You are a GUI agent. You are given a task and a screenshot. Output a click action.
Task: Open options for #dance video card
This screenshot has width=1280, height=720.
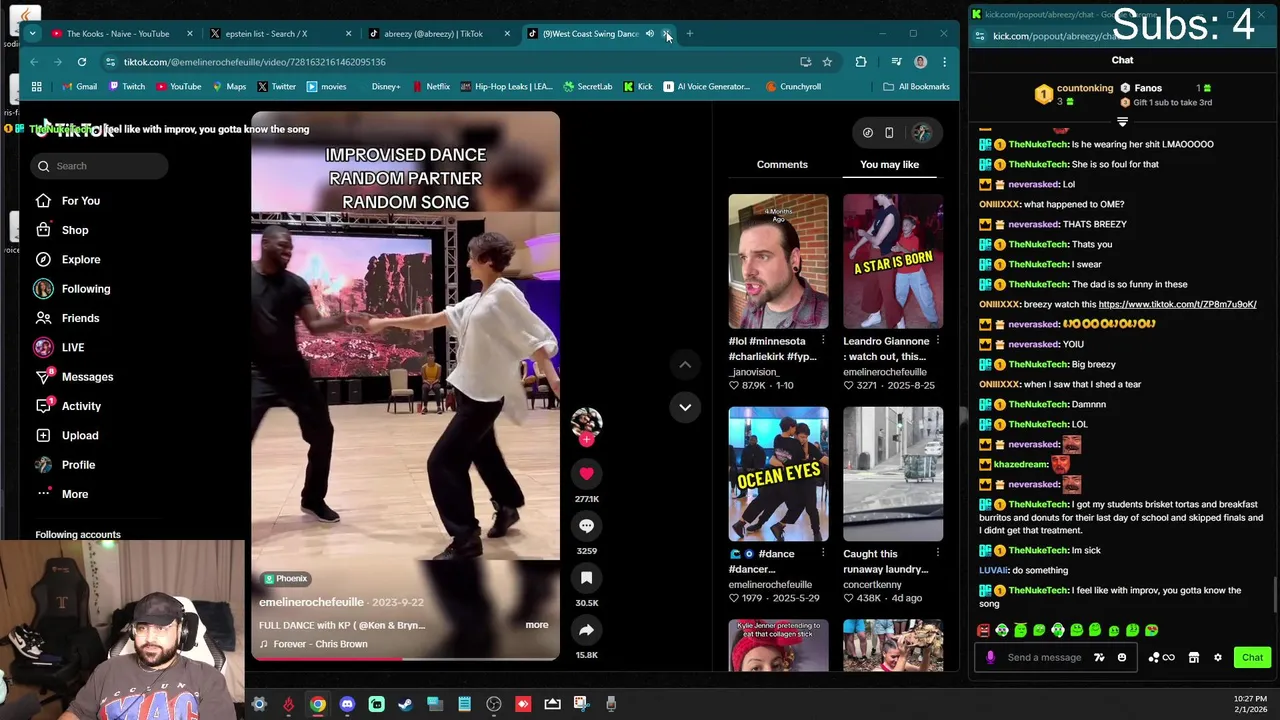coord(823,553)
